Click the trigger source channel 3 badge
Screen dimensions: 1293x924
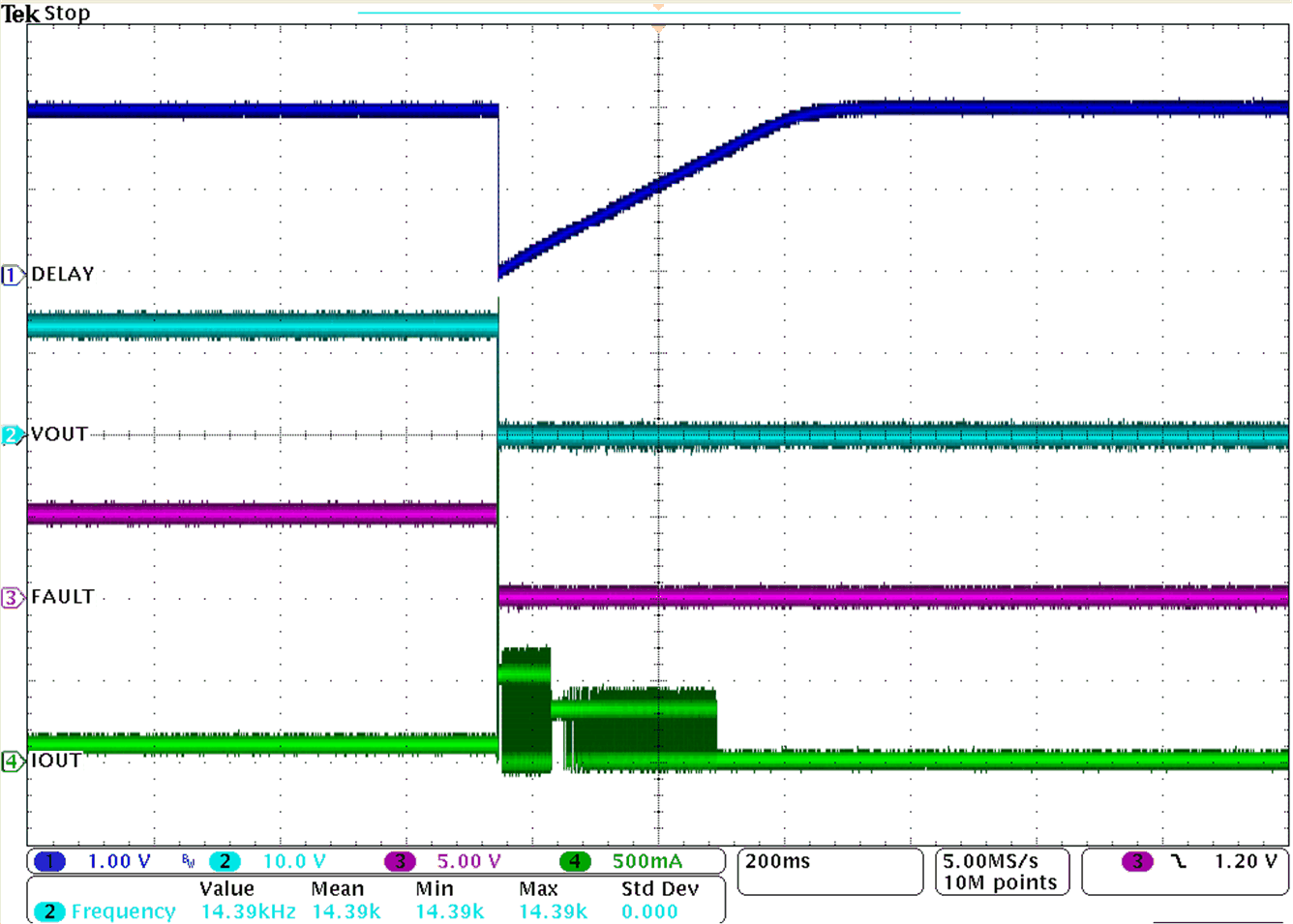[1137, 861]
